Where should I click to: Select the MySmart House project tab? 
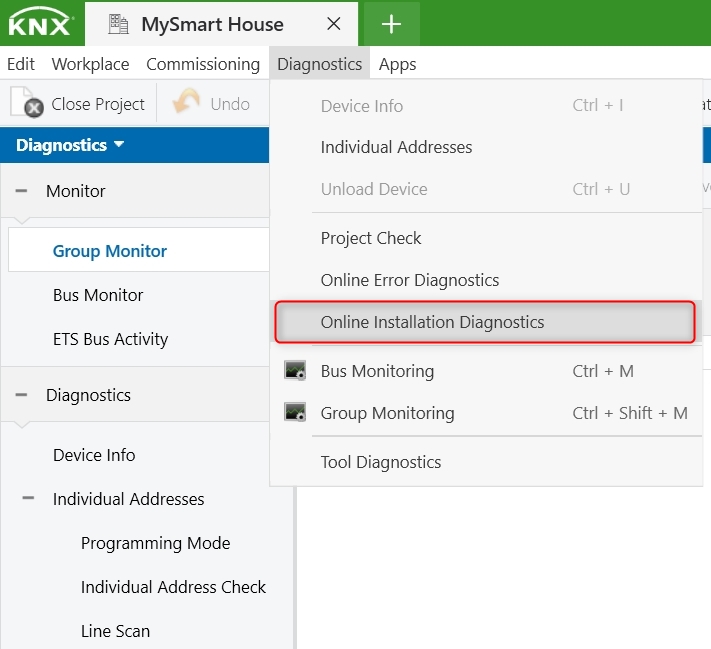(221, 24)
